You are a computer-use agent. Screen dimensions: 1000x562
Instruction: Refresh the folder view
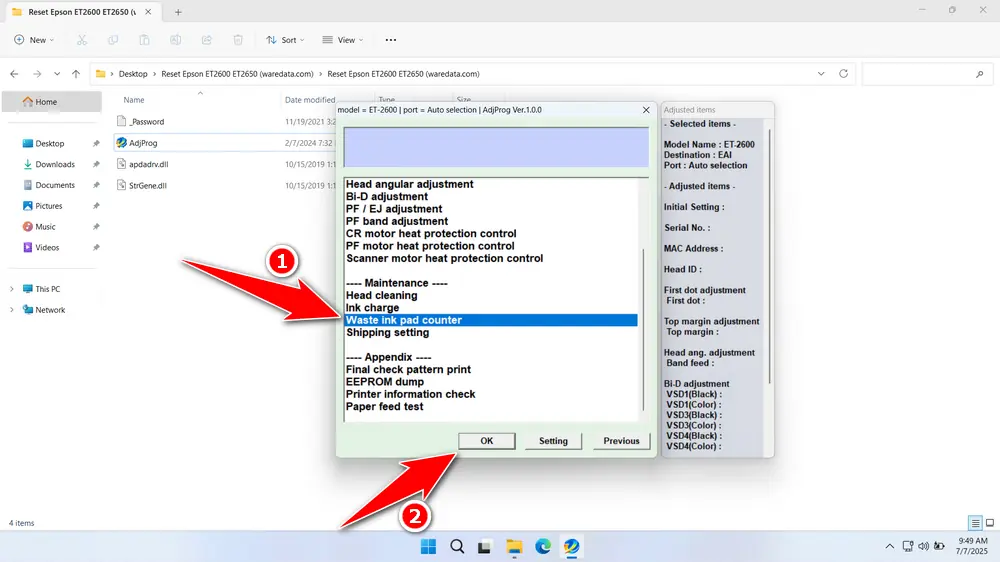pyautogui.click(x=843, y=73)
